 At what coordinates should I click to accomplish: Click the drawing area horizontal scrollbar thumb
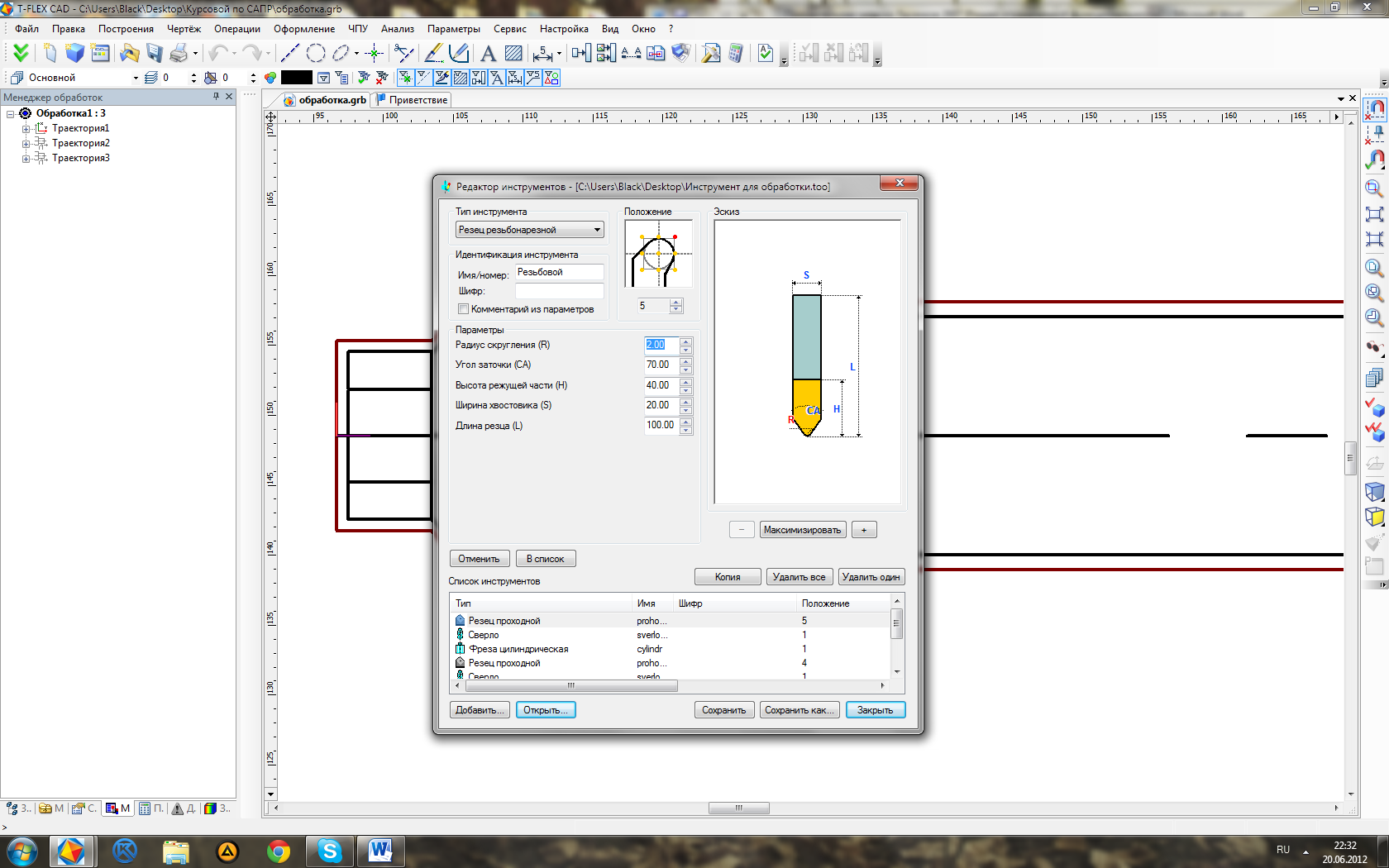[739, 808]
